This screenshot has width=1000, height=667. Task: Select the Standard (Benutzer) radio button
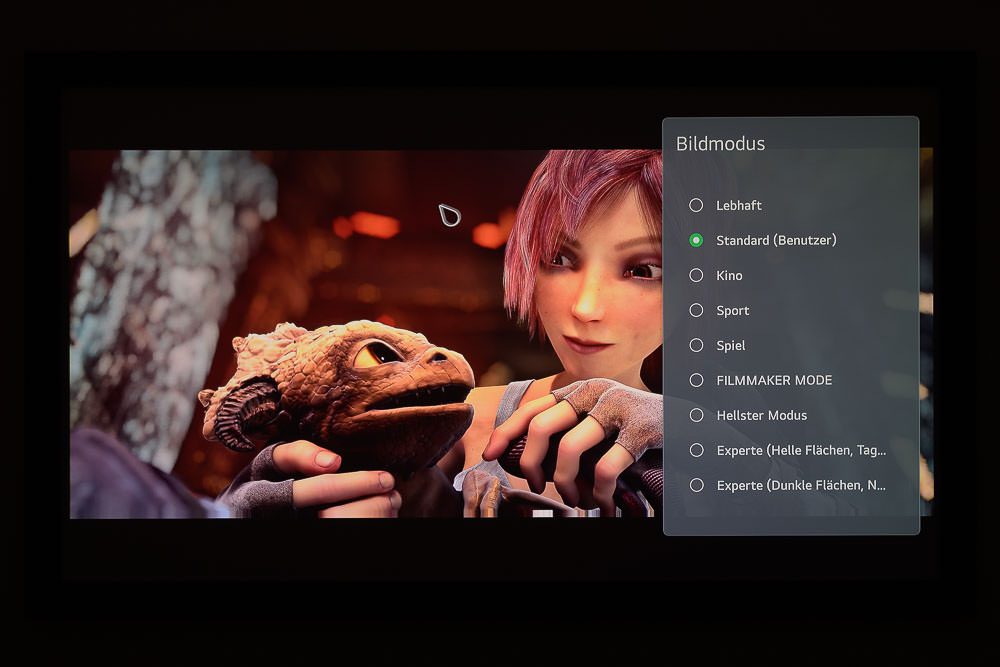(696, 240)
